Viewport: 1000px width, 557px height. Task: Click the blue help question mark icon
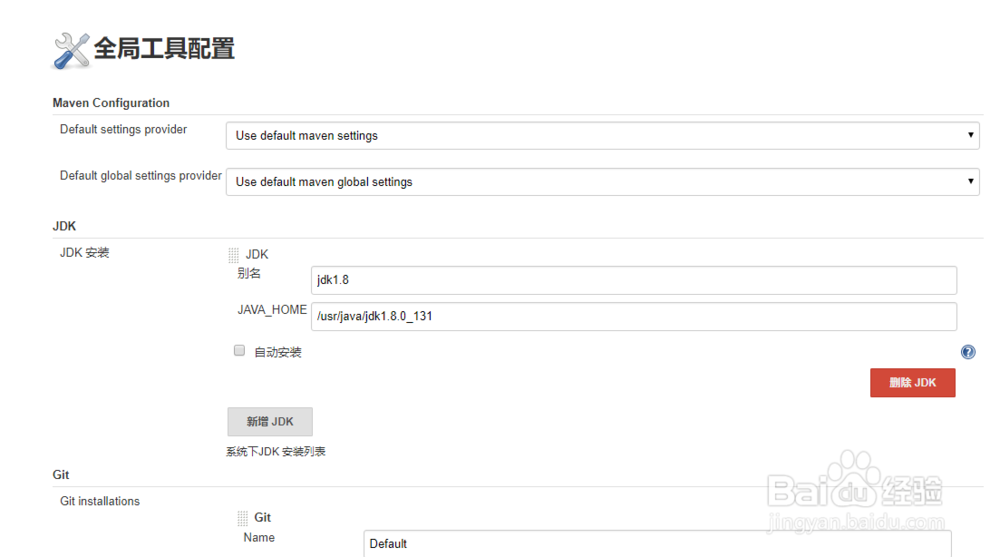967,352
